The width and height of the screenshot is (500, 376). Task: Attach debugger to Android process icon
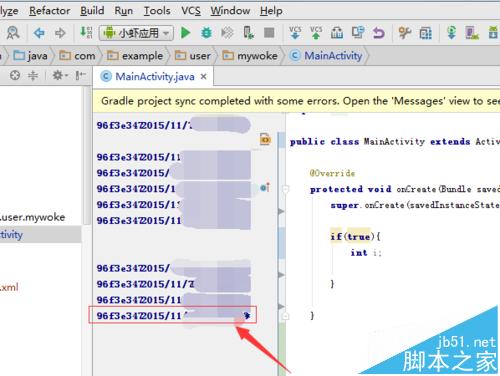click(x=248, y=33)
